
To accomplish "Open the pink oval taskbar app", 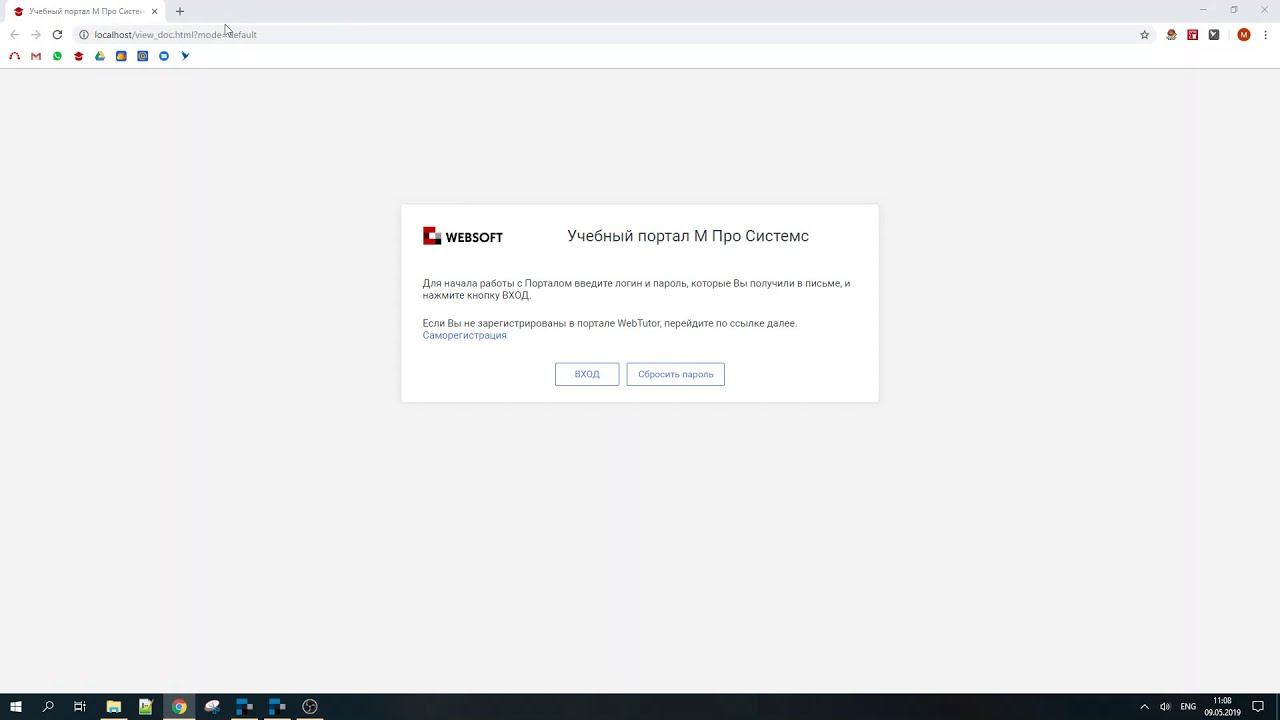I will pos(212,706).
